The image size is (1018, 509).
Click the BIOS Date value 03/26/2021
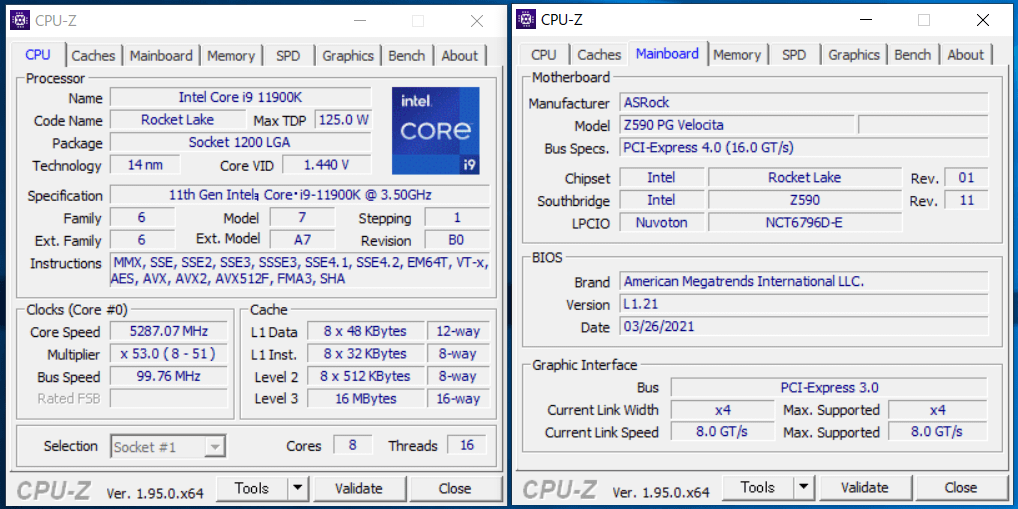coord(804,326)
